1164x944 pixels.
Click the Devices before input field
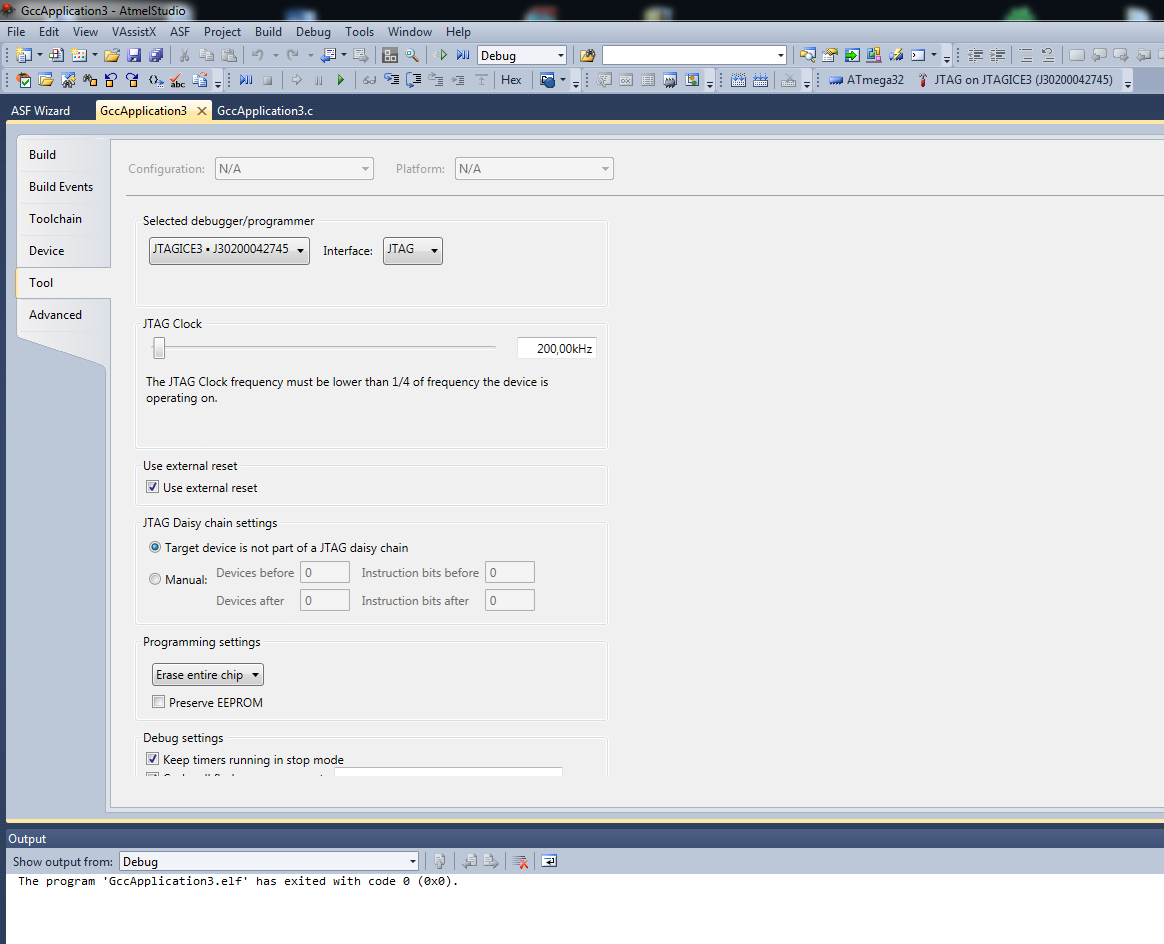click(324, 572)
